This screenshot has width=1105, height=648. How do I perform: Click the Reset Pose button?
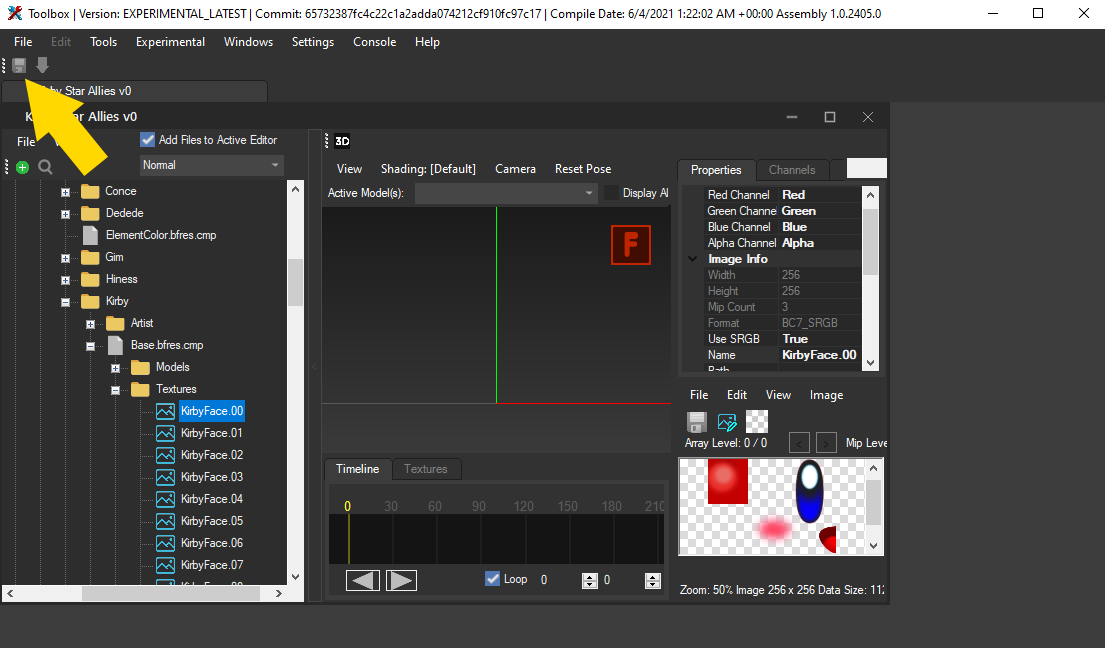tap(582, 168)
